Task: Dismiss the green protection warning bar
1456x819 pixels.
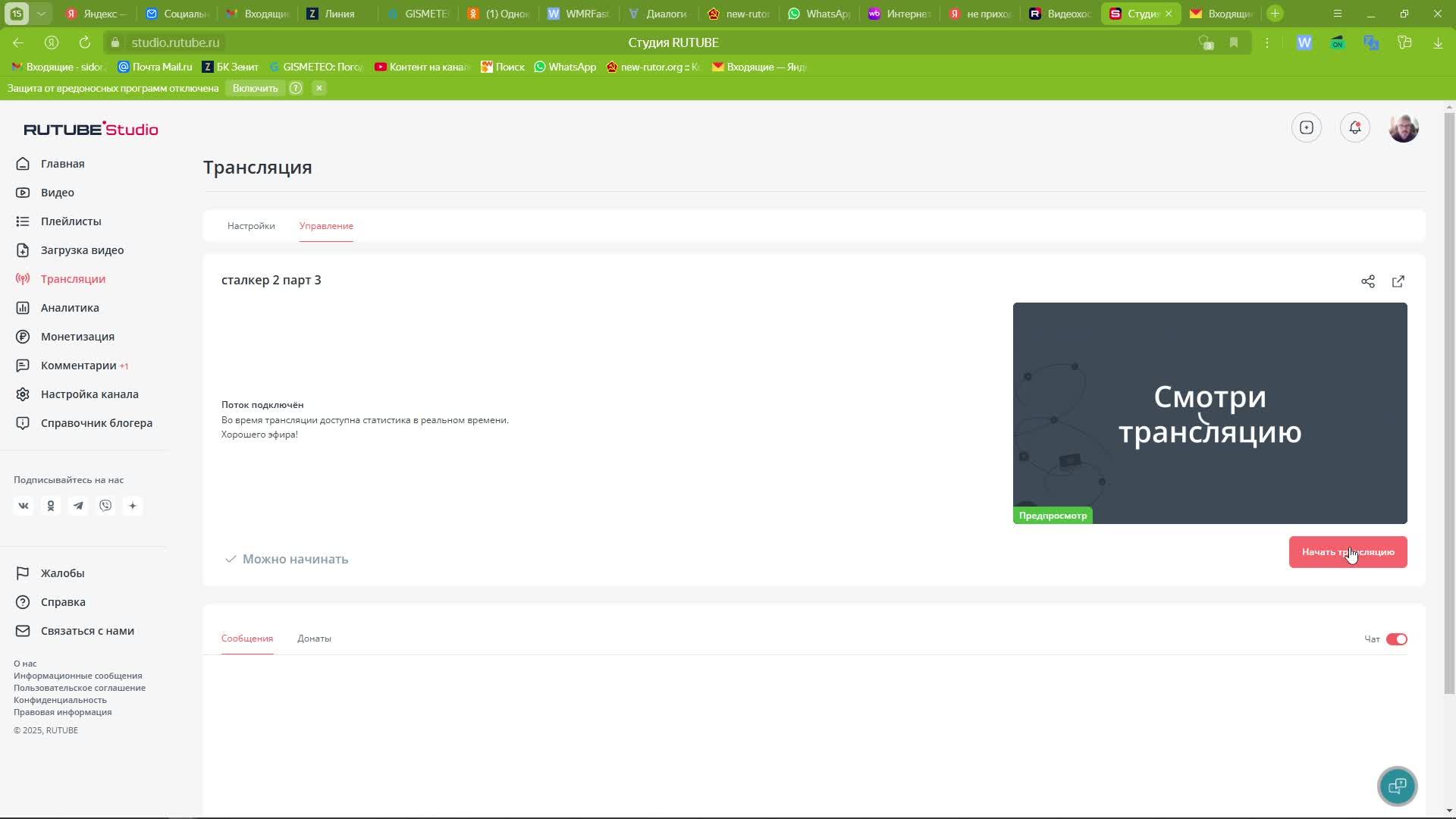Action: point(319,88)
